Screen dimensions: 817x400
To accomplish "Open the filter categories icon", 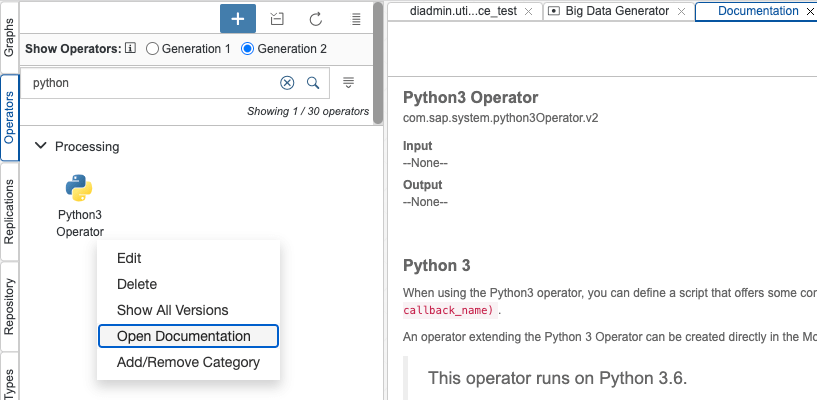I will [x=349, y=82].
